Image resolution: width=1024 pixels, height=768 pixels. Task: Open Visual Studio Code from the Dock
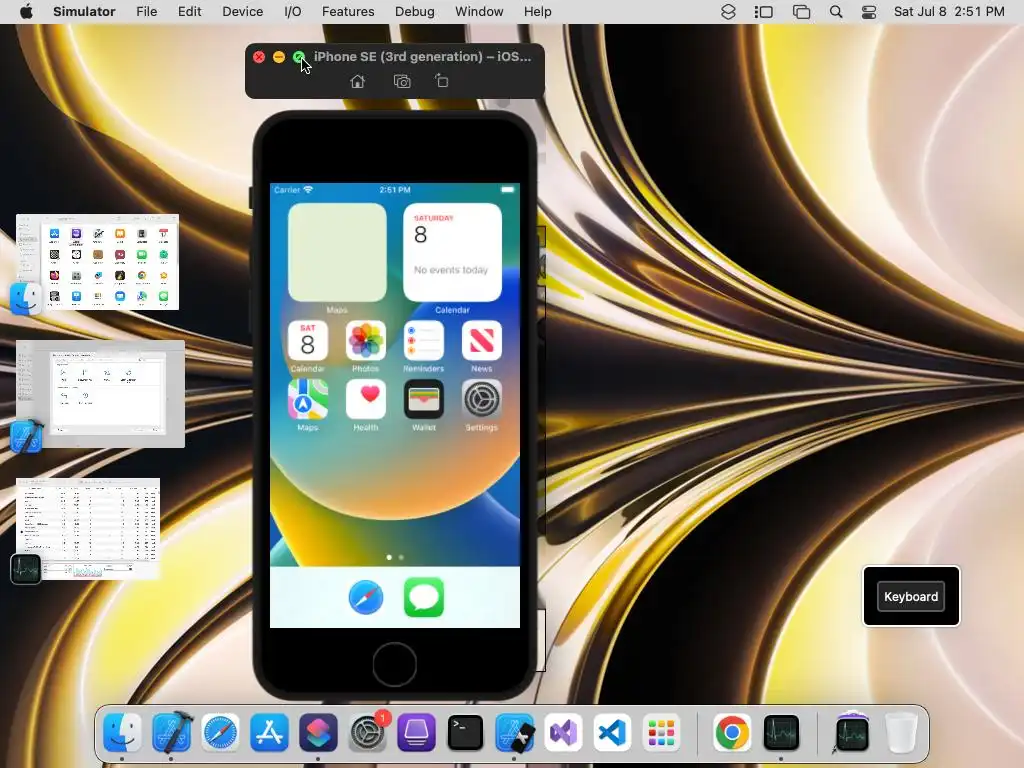(612, 733)
